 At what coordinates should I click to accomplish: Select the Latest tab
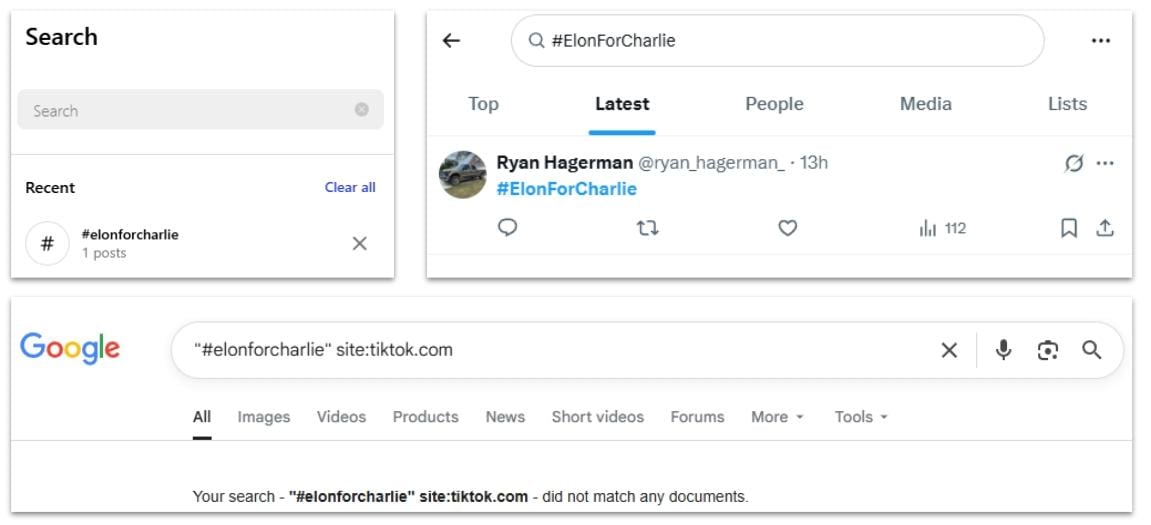622,104
